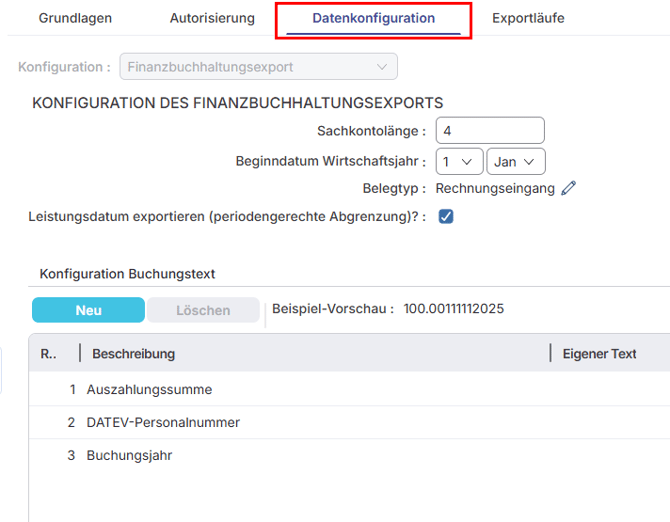Go to the Exportläufe tab
Viewport: 670px width, 522px height.
(528, 18)
